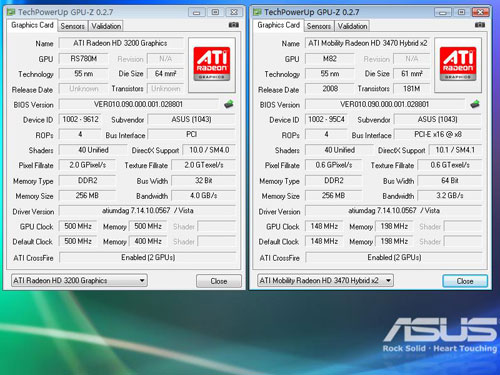Viewport: 500px width, 375px height.
Task: Click Subvendor ASUS (1043) in right window
Action: (x=438, y=119)
